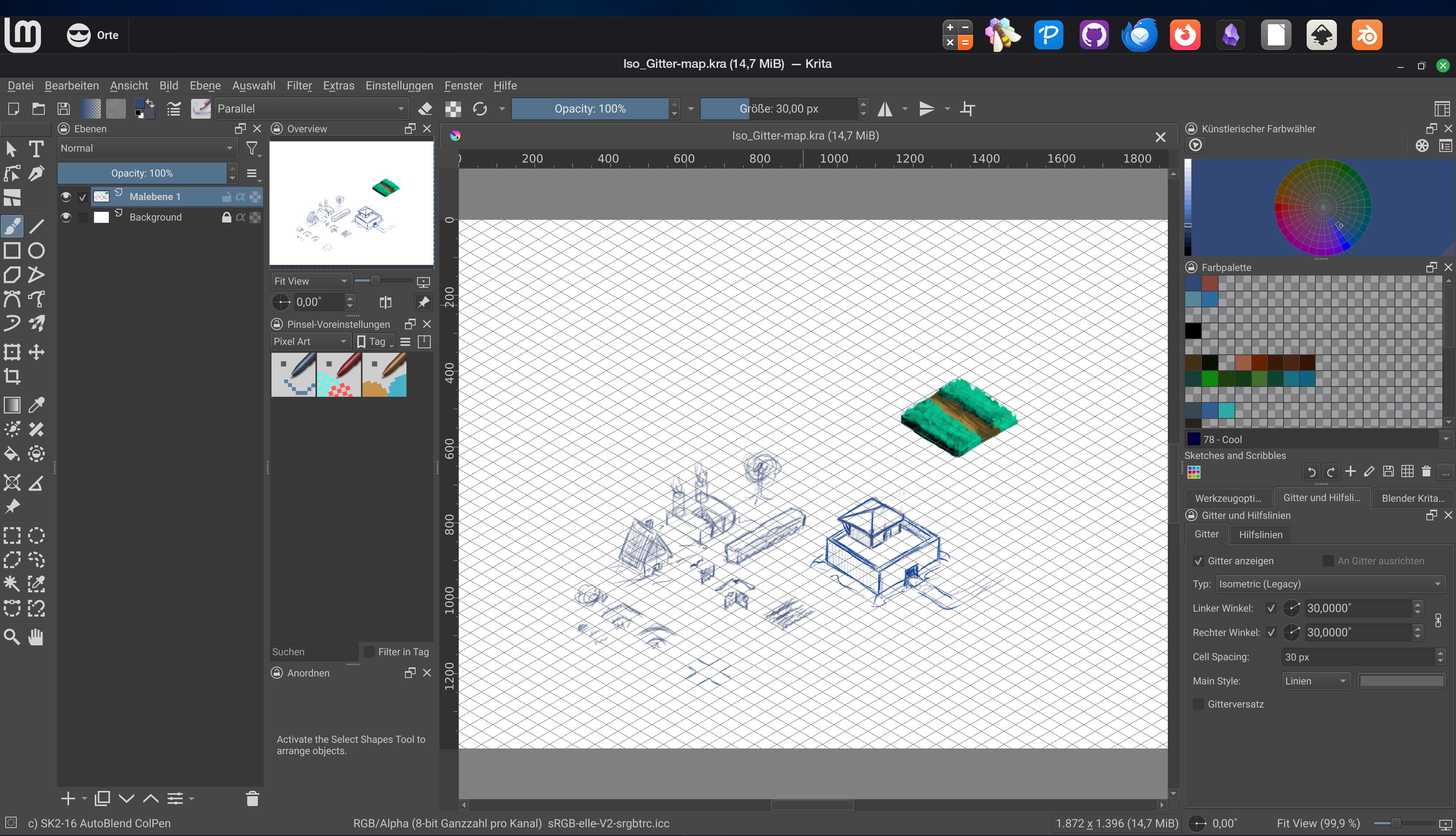The image size is (1456, 836).
Task: Delete layer with trash icon
Action: coord(252,798)
